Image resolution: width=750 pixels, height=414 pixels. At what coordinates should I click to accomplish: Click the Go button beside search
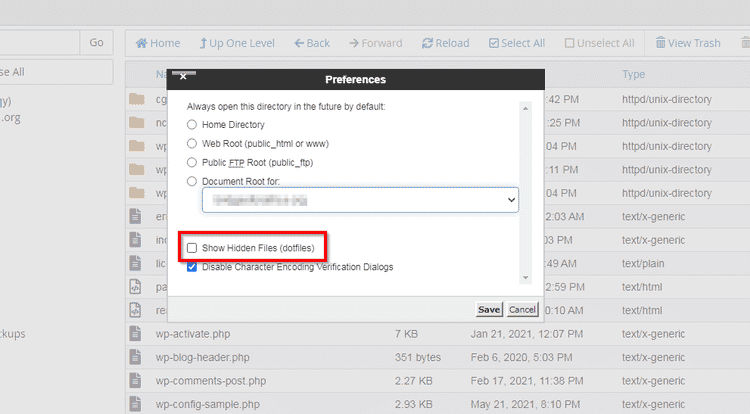(96, 43)
